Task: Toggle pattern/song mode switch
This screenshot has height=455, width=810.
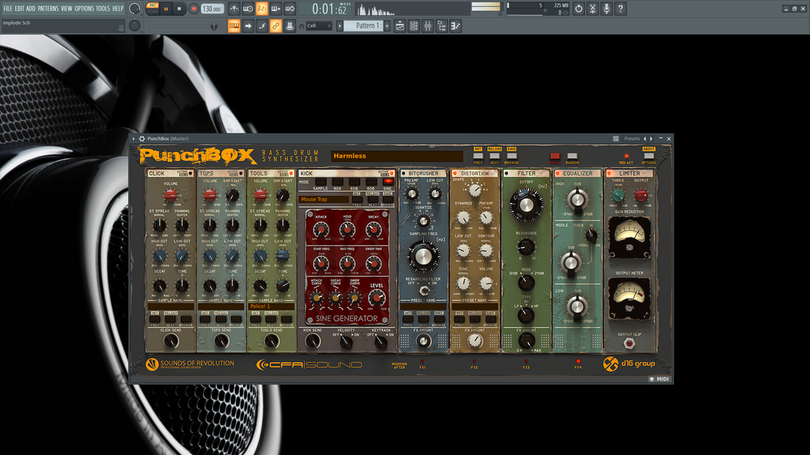Action: [152, 8]
